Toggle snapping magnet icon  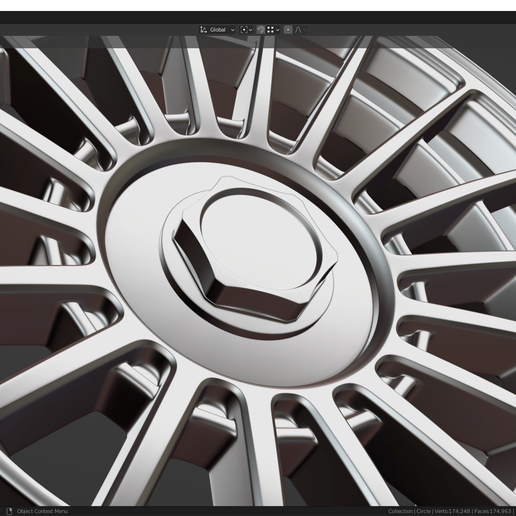261,30
